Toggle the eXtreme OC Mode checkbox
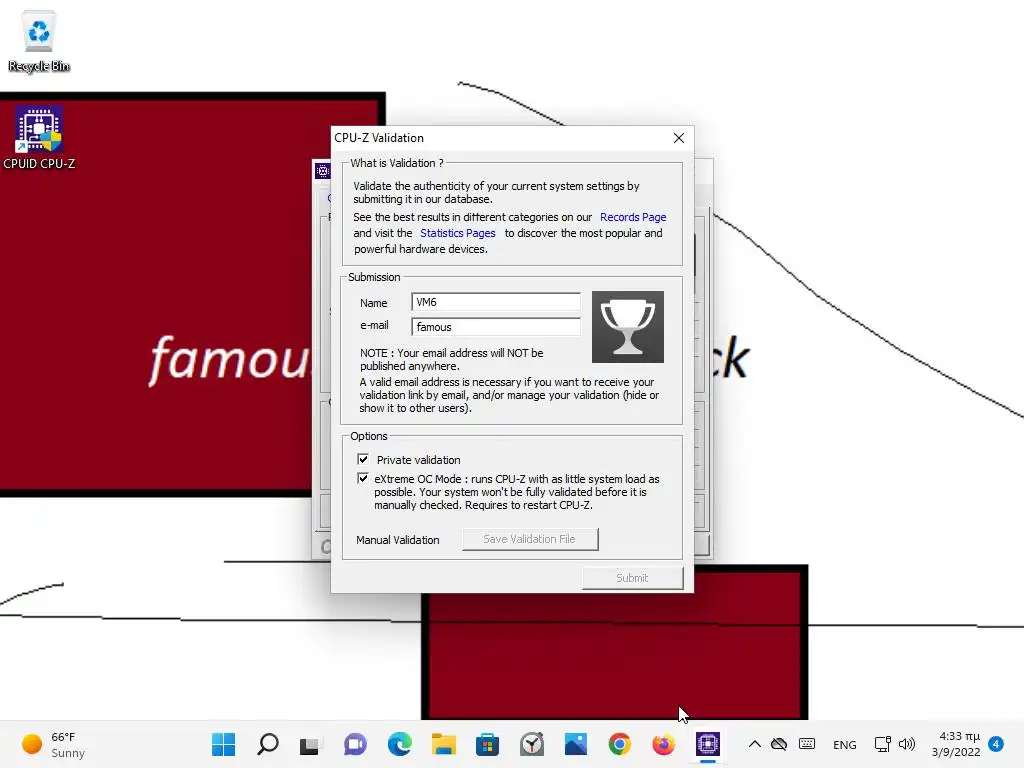Viewport: 1024px width, 768px height. click(x=363, y=478)
